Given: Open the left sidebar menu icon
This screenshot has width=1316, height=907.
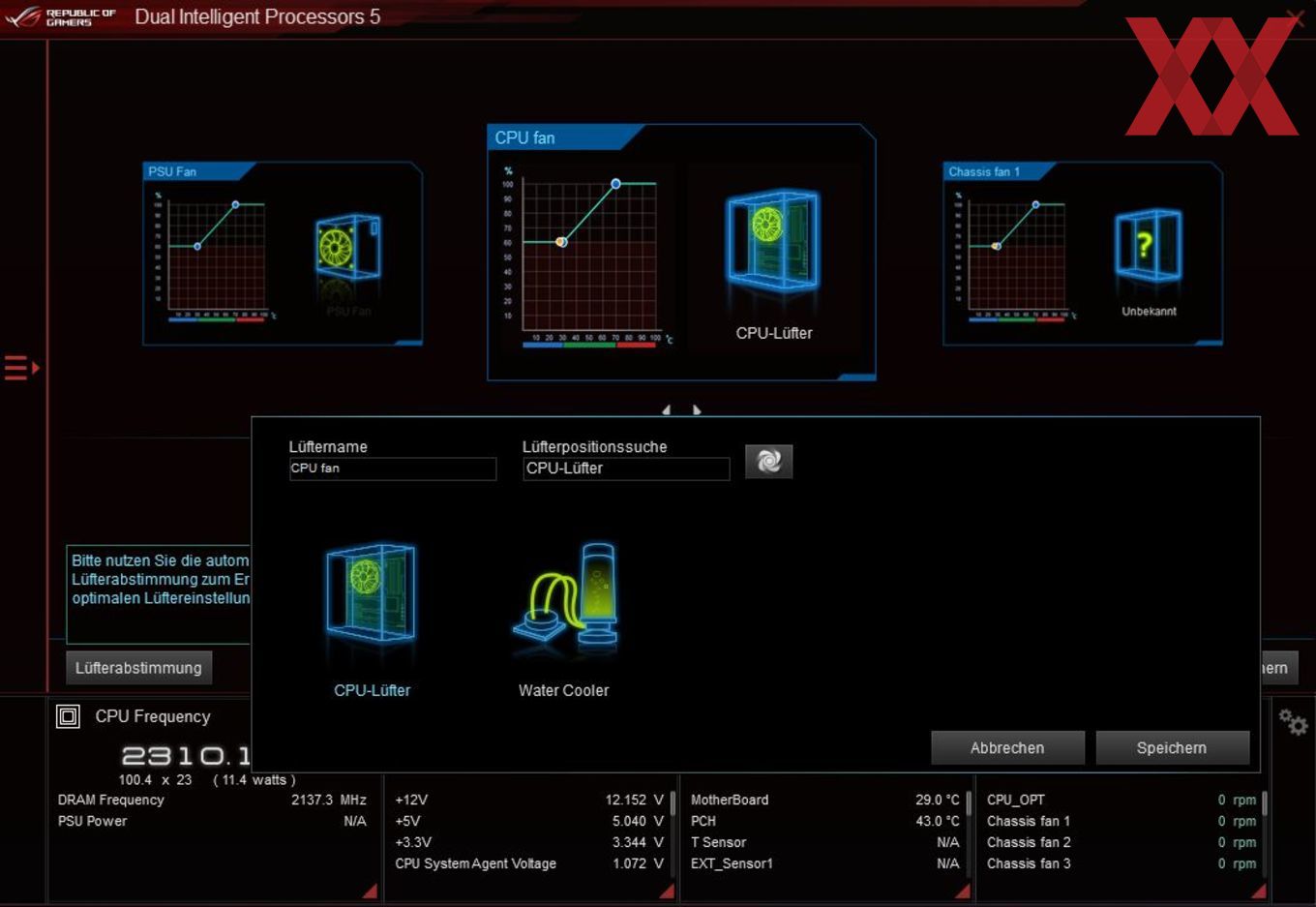Looking at the screenshot, I should pos(21,368).
